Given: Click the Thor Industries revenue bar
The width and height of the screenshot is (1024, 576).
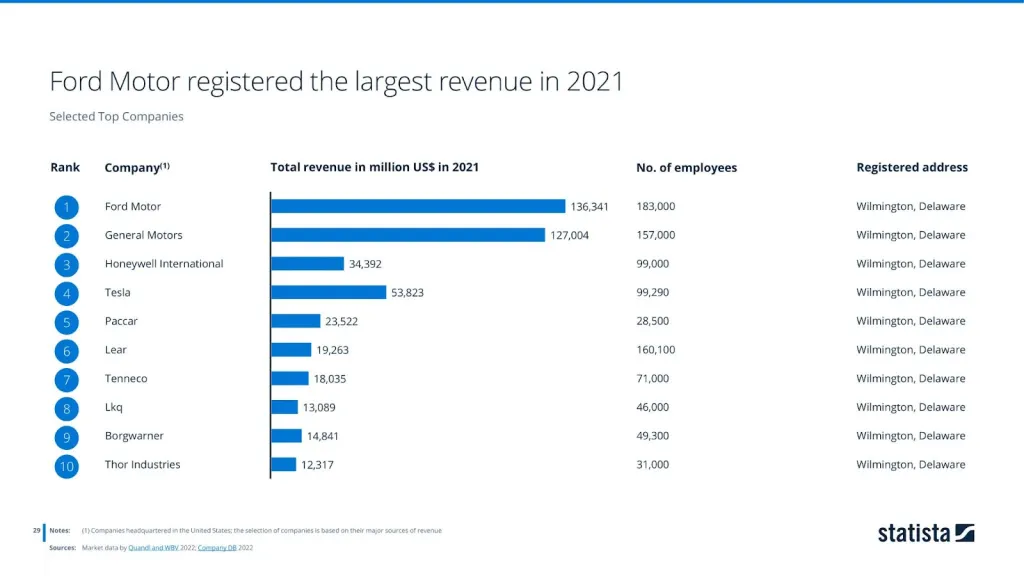Looking at the screenshot, I should tap(284, 464).
